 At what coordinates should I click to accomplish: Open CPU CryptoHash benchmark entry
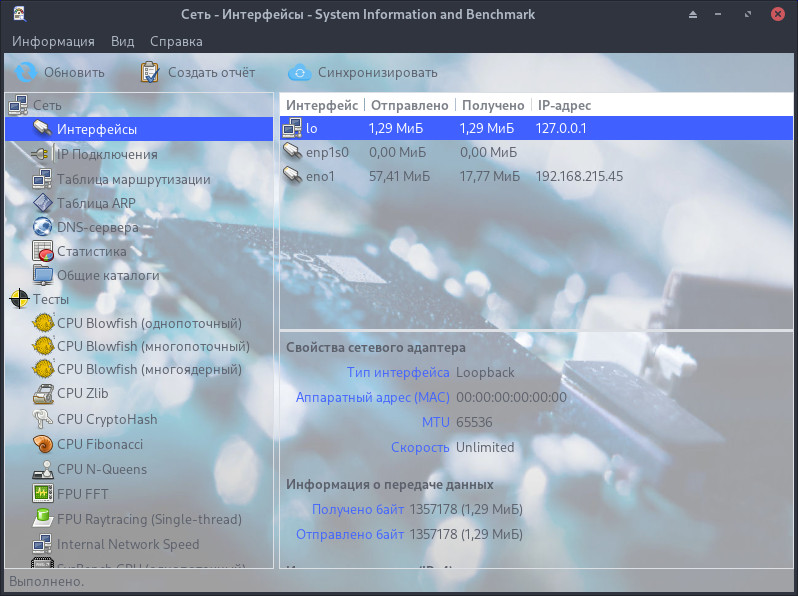(107, 419)
